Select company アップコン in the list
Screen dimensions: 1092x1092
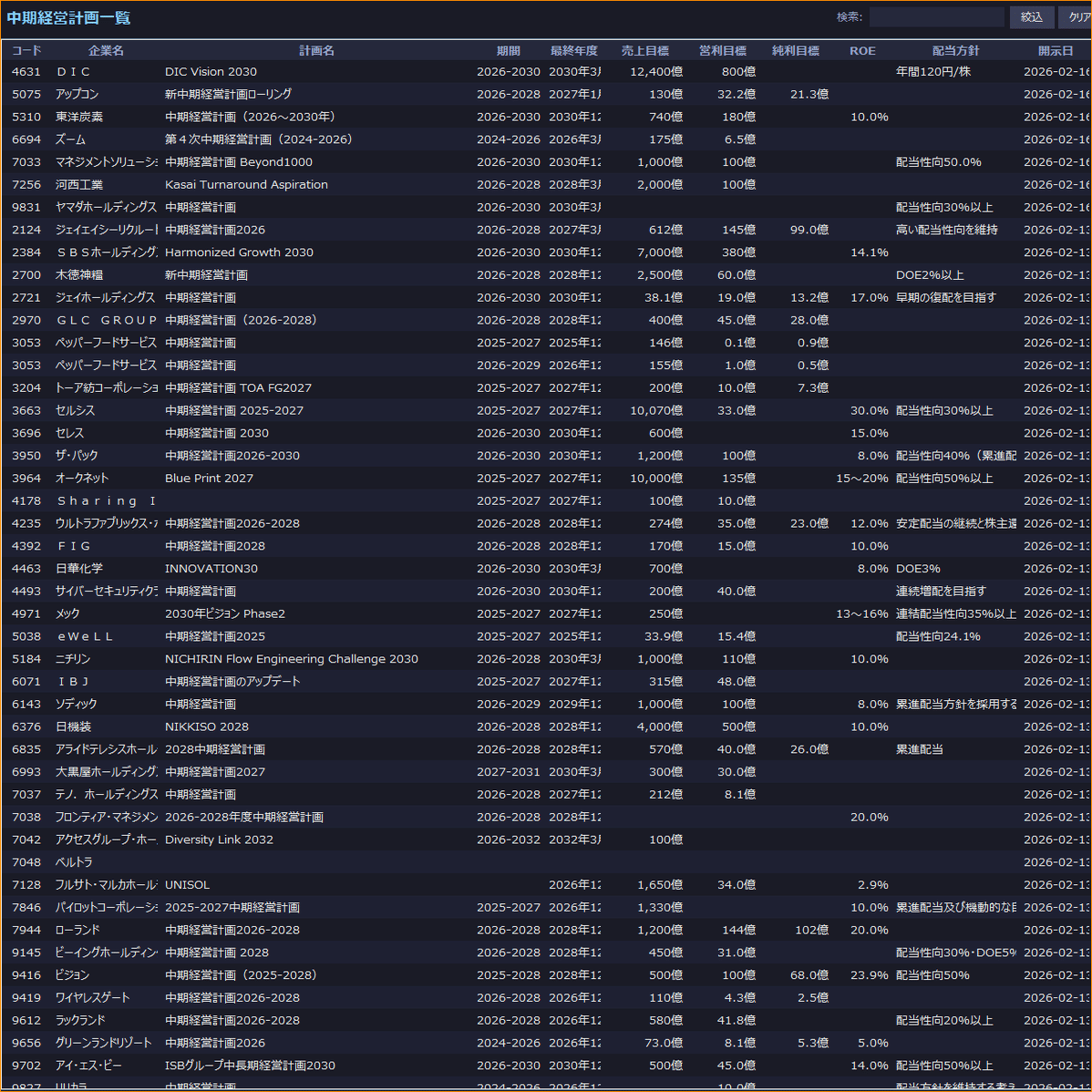pos(77,94)
